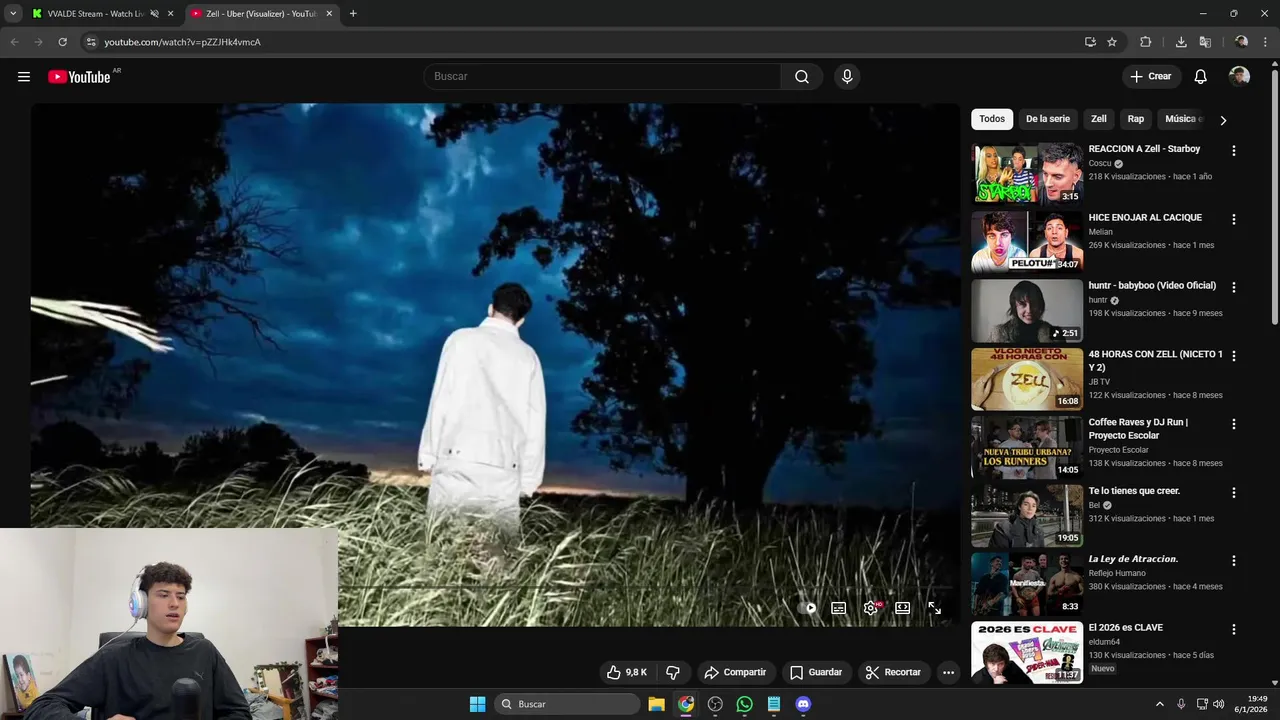Viewport: 1280px width, 720px height.
Task: Open HICE ENOJAR AL CACIQUE title
Action: coord(1145,217)
